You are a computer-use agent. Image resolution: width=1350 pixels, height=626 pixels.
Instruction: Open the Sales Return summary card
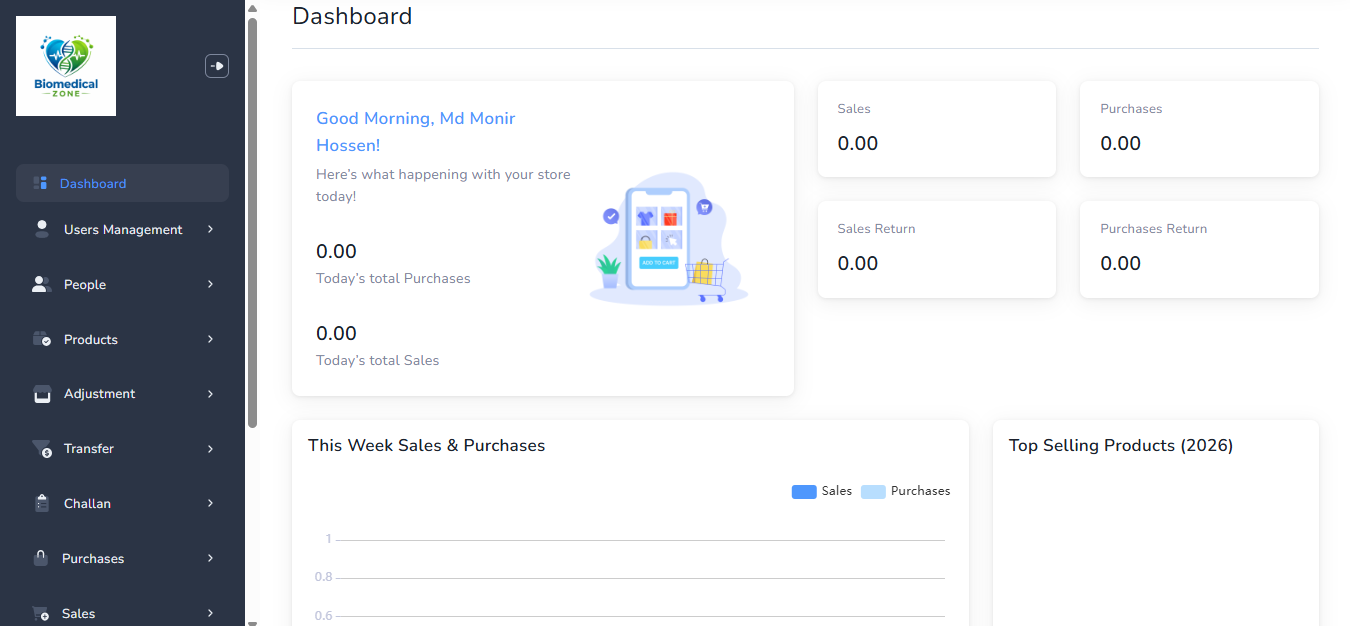(936, 249)
